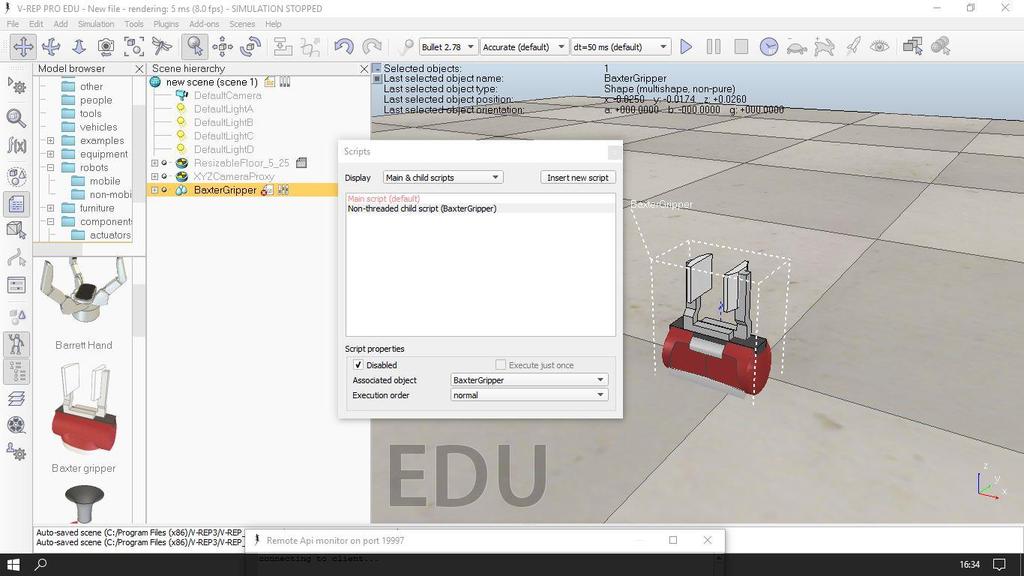
Task: Activate the dragonfly fly-camera tool
Action: click(x=161, y=46)
